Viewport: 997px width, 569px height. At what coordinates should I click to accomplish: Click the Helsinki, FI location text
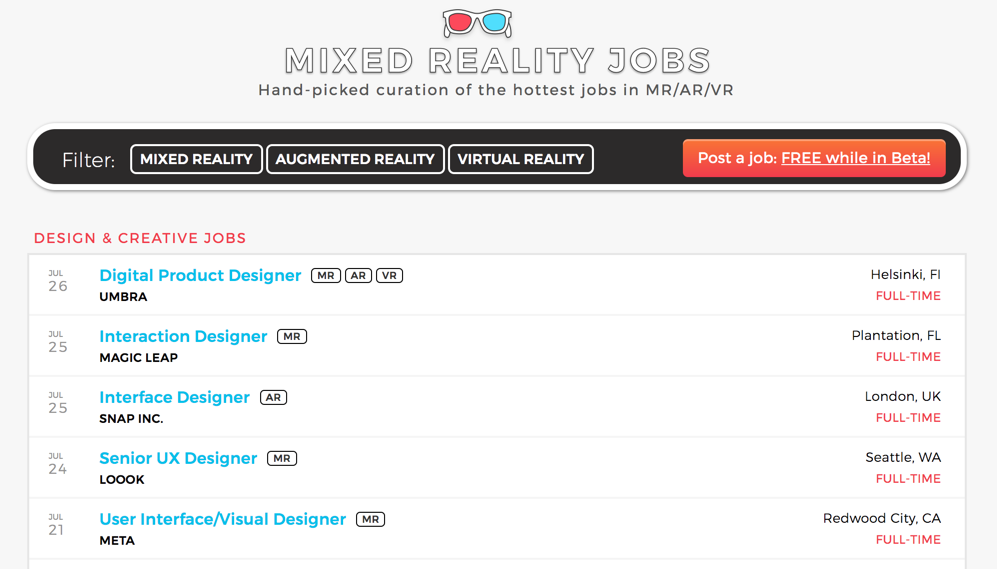(905, 275)
